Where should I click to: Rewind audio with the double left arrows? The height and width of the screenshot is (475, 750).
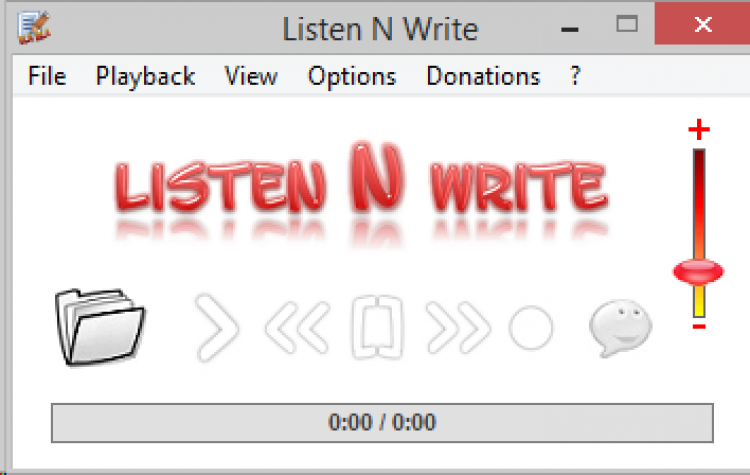coord(298,328)
